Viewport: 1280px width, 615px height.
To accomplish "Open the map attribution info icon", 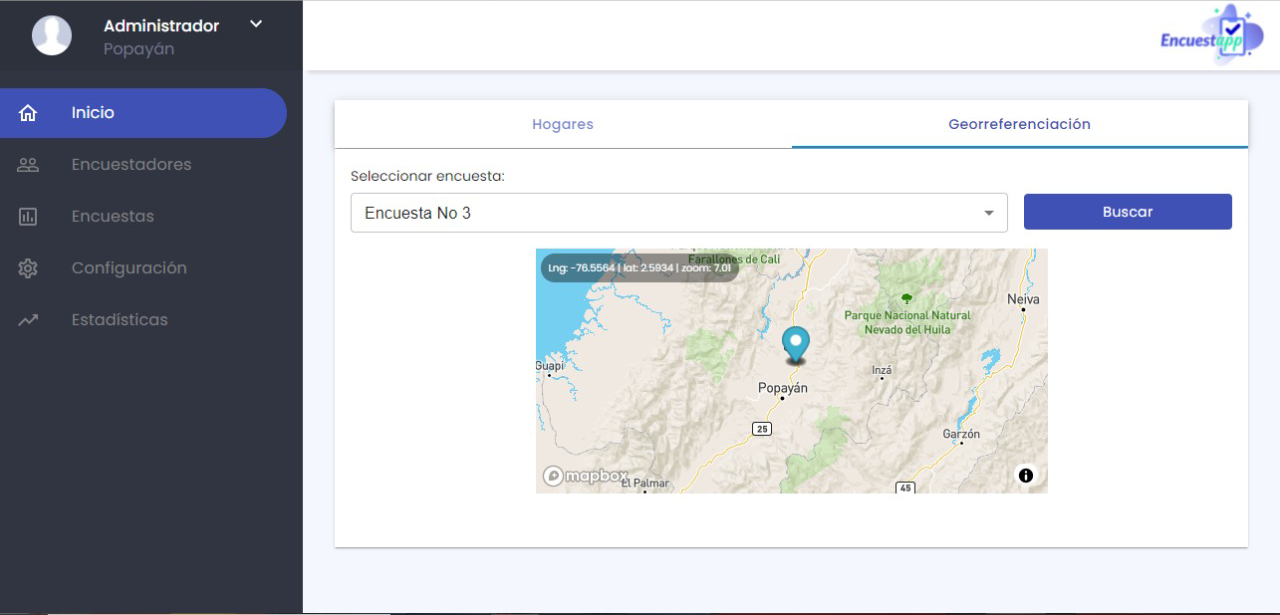I will [x=1025, y=475].
